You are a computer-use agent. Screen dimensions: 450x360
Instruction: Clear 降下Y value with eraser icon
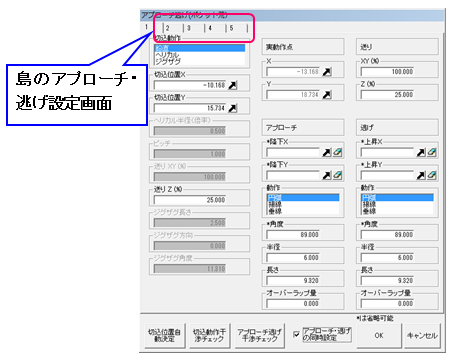[337, 175]
